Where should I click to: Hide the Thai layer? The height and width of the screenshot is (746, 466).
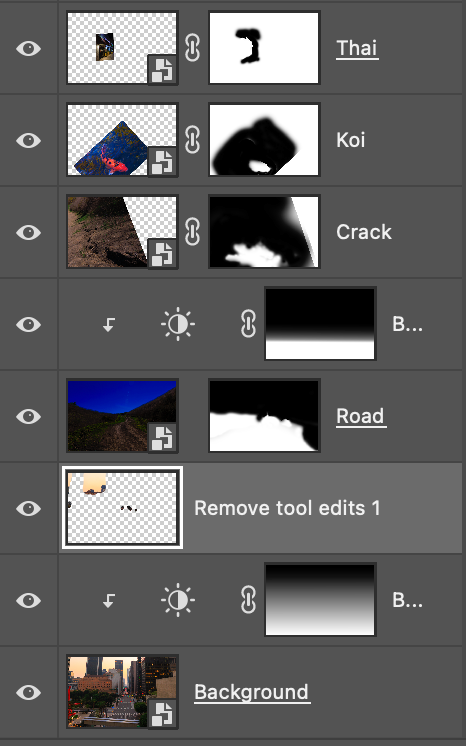29,49
